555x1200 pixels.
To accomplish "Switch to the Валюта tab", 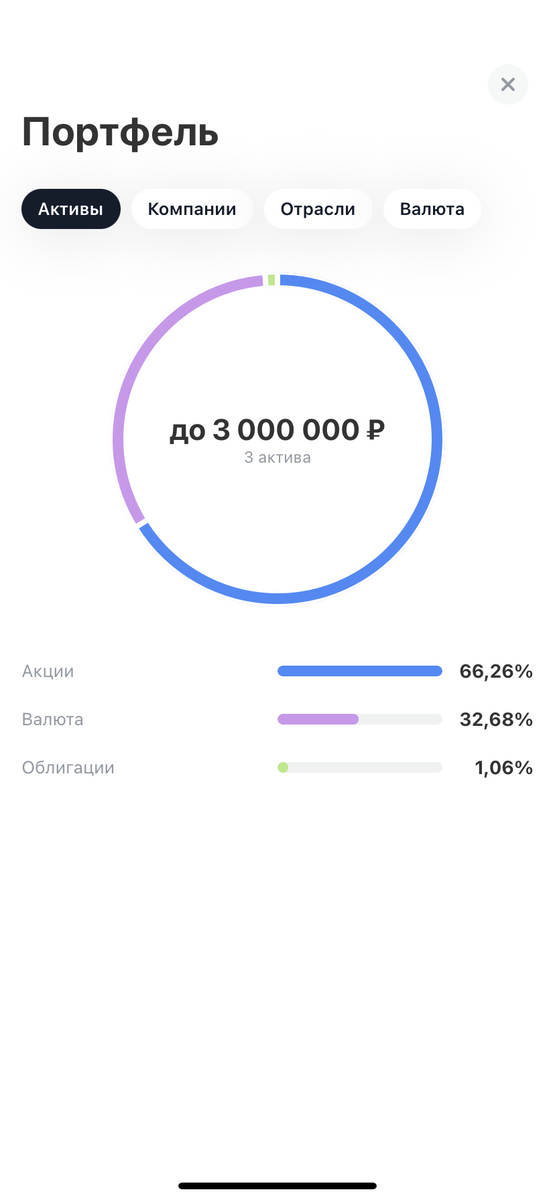I will coord(432,209).
